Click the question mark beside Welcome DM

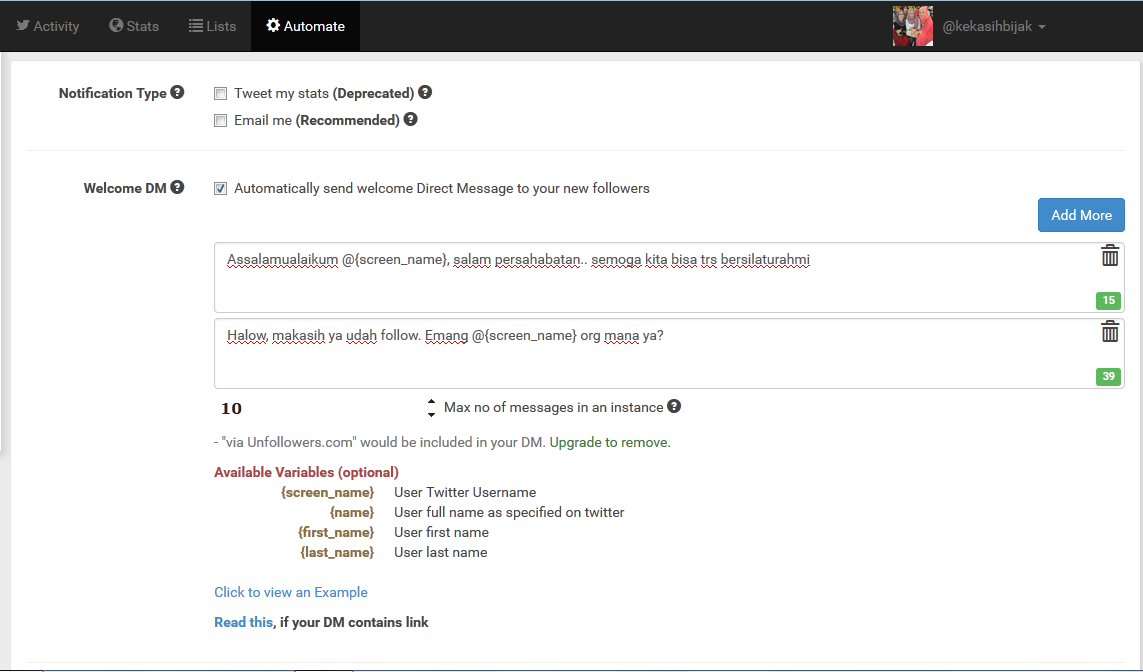[177, 187]
